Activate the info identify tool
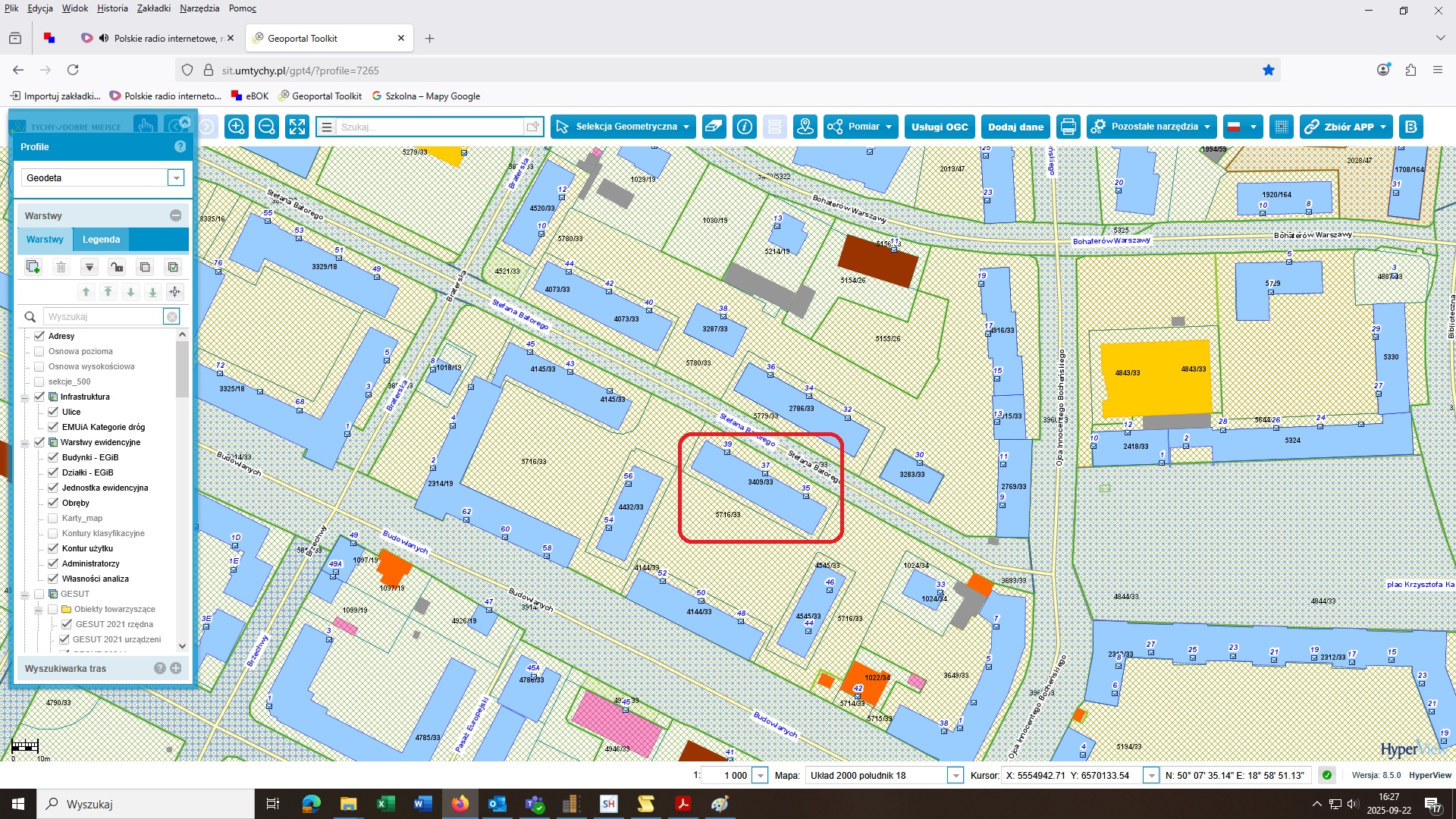Screen dimensions: 1456x819 pyautogui.click(x=745, y=127)
